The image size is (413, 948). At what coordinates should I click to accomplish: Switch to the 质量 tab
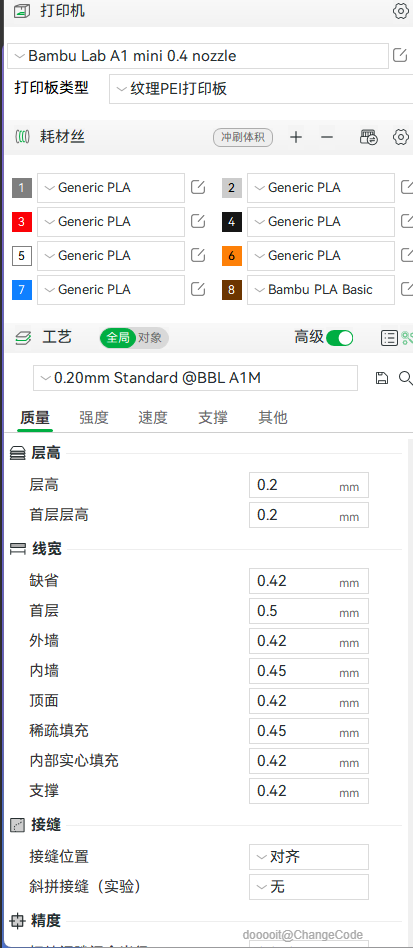coord(35,418)
